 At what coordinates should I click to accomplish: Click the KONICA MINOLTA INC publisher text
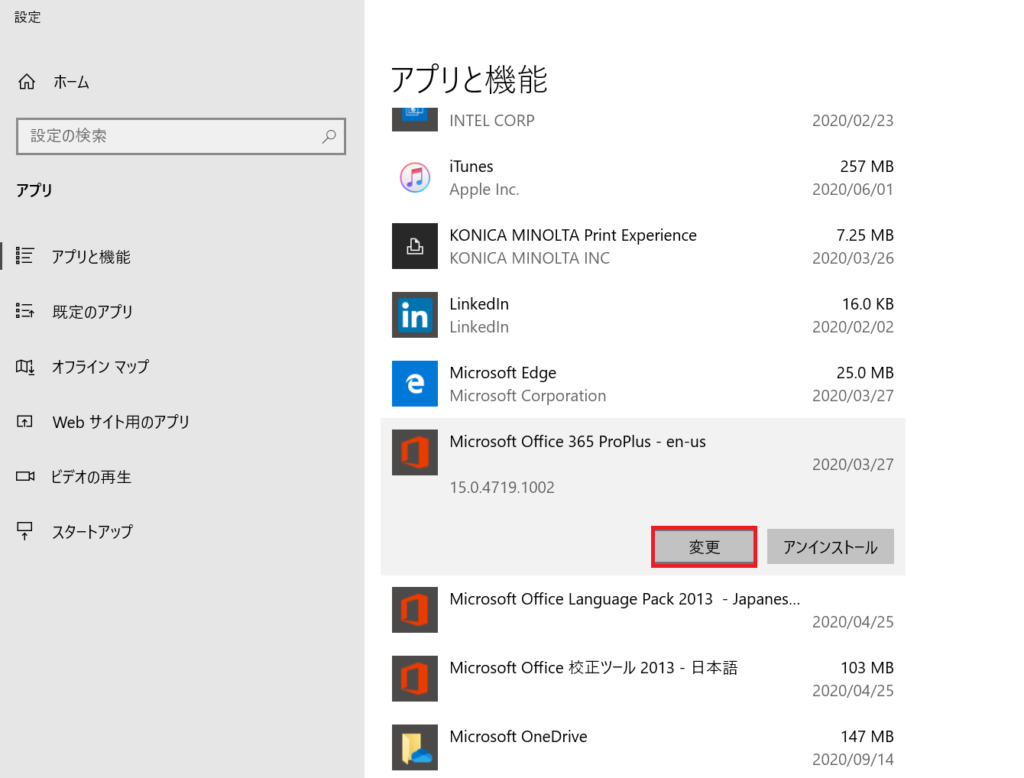530,258
